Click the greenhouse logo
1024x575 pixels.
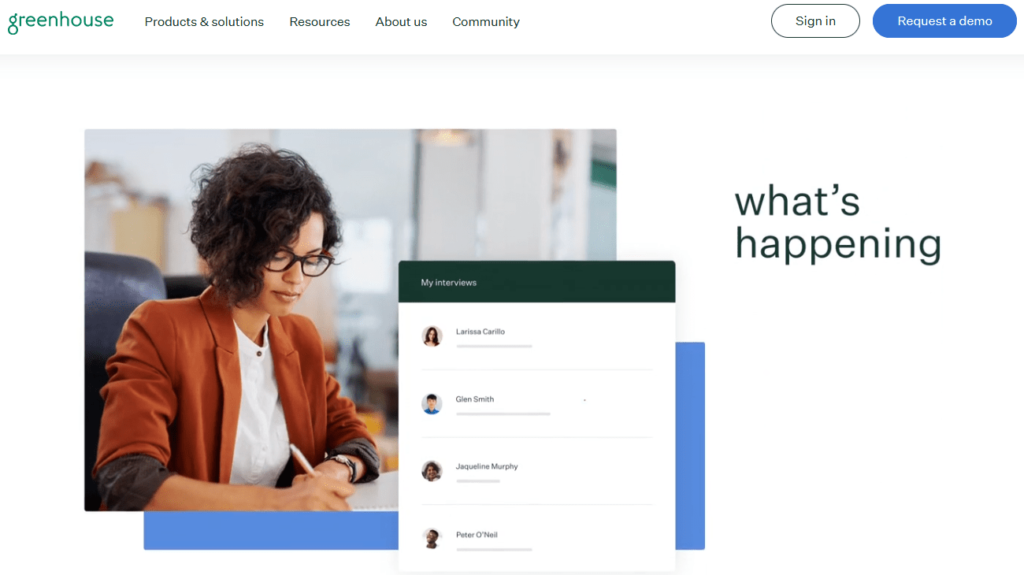(61, 22)
